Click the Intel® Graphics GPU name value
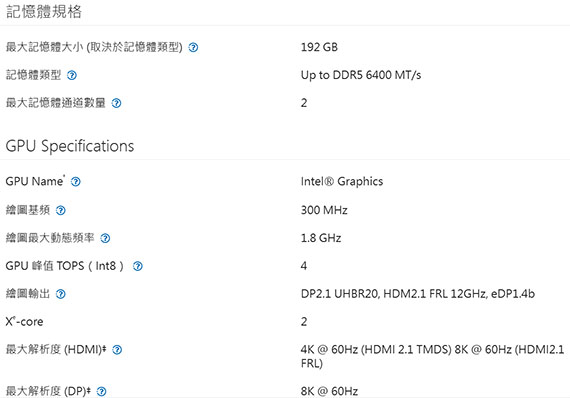The height and width of the screenshot is (398, 570). tap(342, 181)
